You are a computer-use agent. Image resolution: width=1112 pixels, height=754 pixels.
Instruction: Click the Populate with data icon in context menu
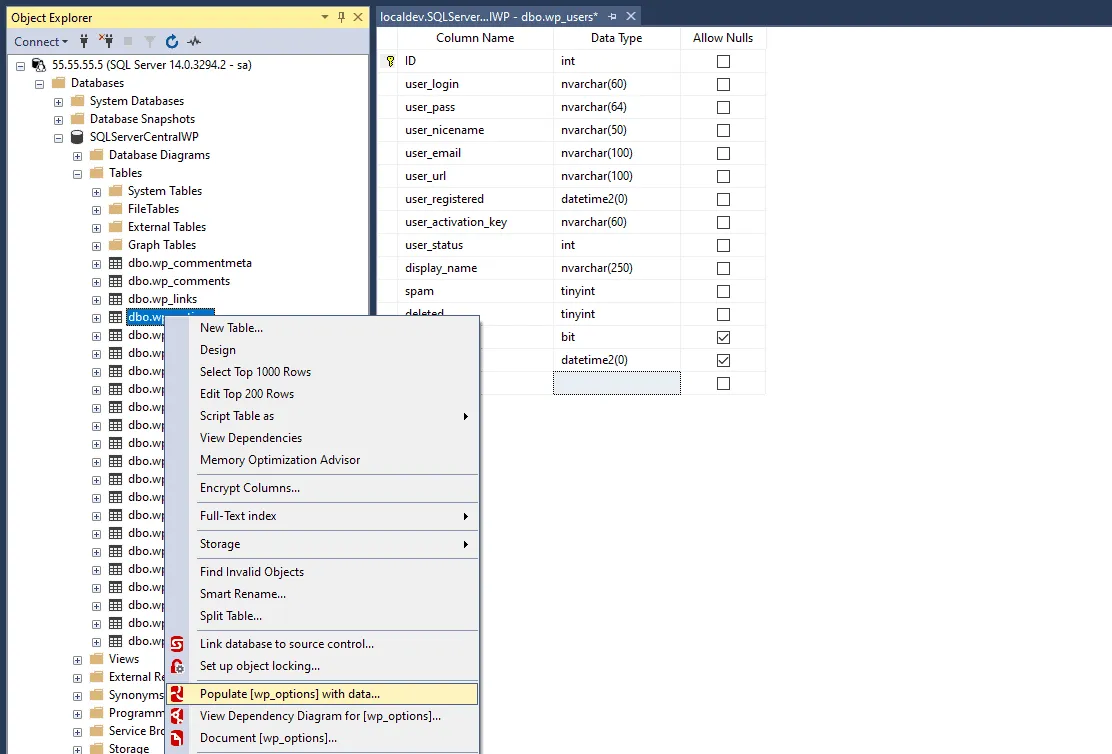177,693
